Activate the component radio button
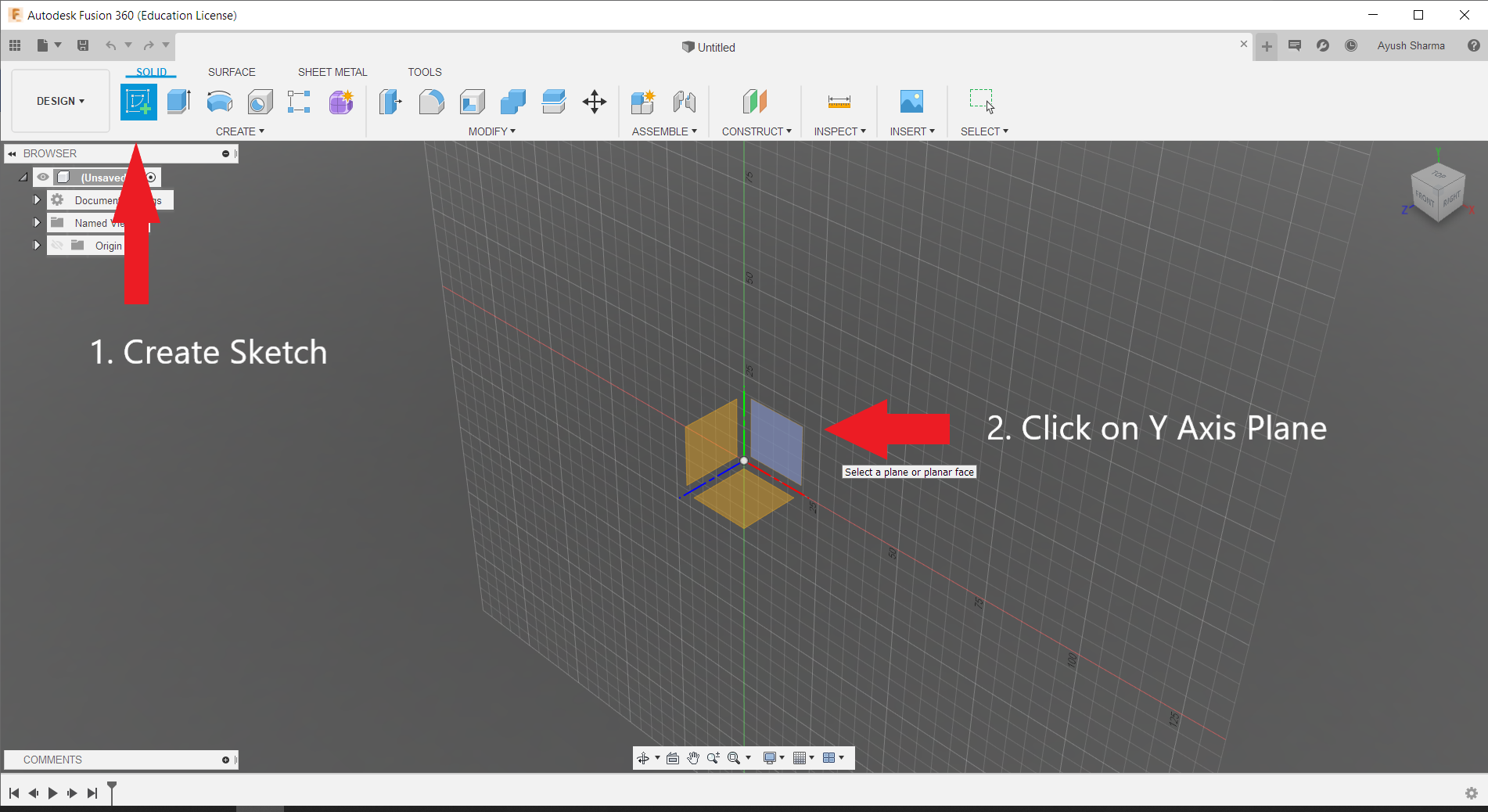Screen dimensions: 1488x812 pyautogui.click(x=151, y=177)
